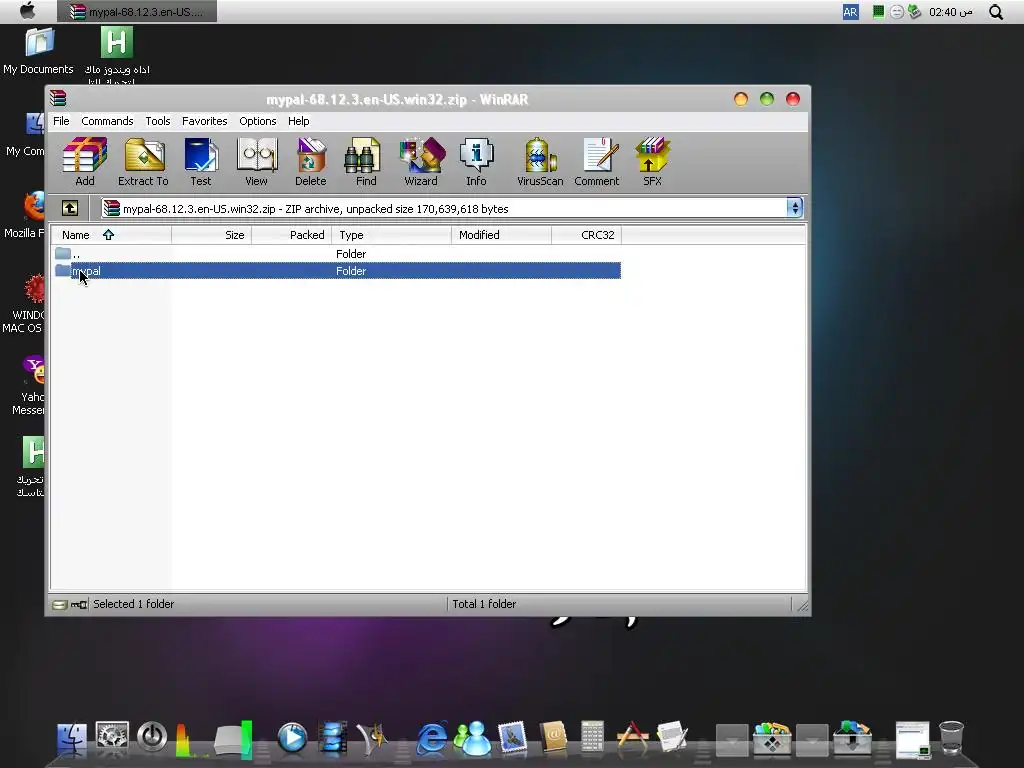1024x768 pixels.
Task: Click the archive path text field
Action: click(444, 208)
